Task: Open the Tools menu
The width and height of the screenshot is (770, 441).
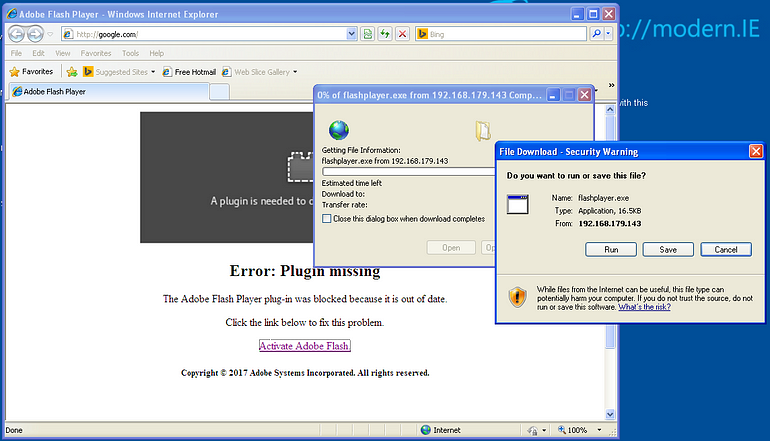Action: coord(130,53)
